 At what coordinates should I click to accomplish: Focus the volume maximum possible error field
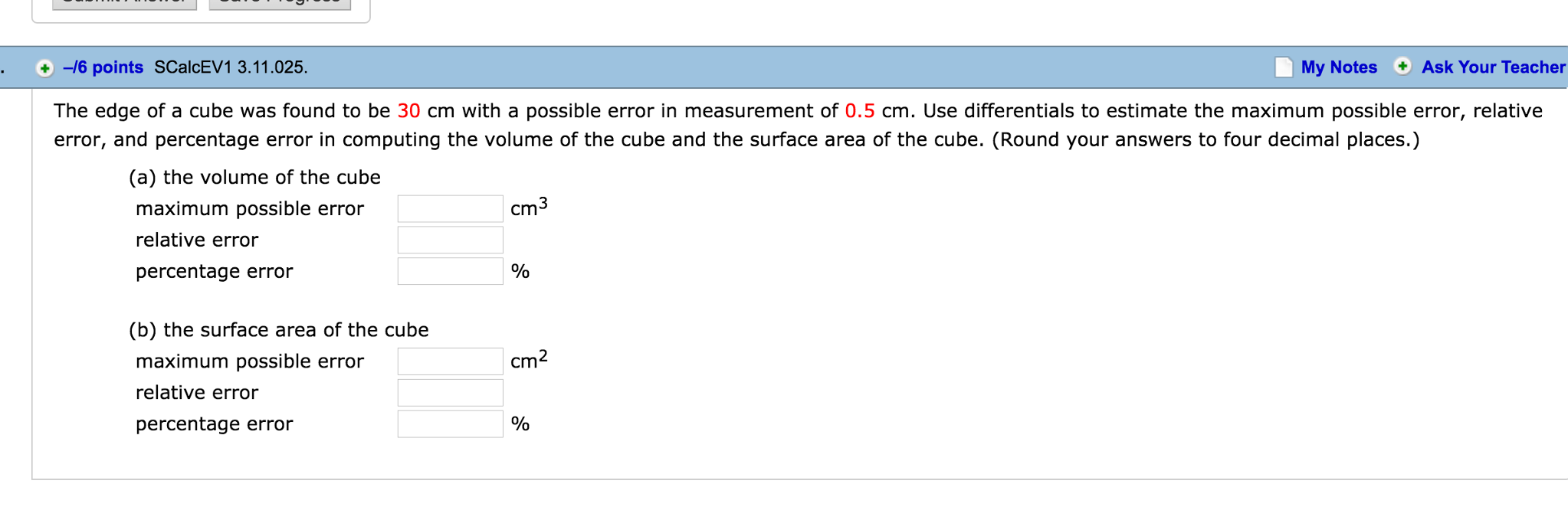click(x=450, y=208)
